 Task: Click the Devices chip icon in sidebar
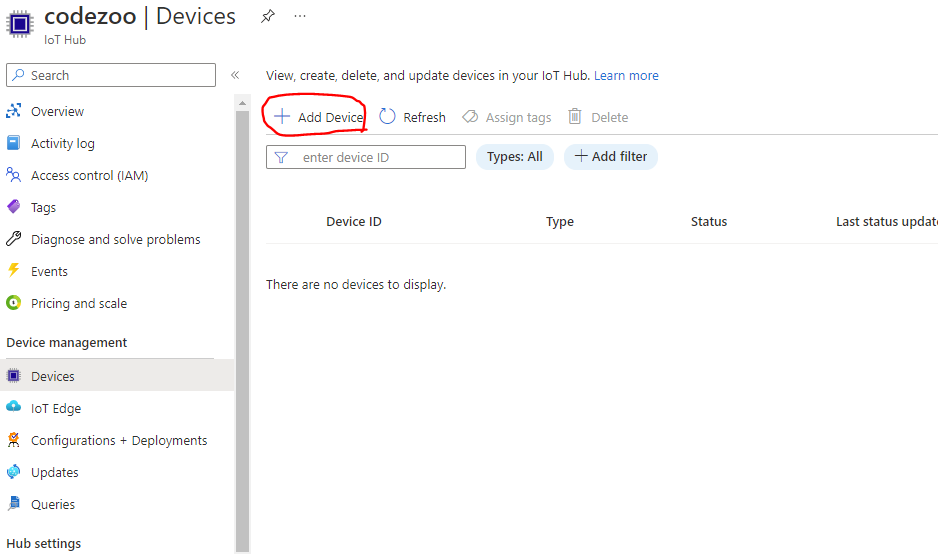13,376
